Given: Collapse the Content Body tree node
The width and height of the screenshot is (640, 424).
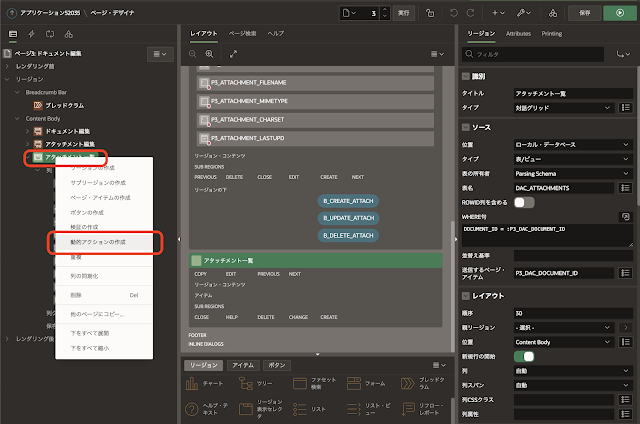Looking at the screenshot, I should coord(17,118).
